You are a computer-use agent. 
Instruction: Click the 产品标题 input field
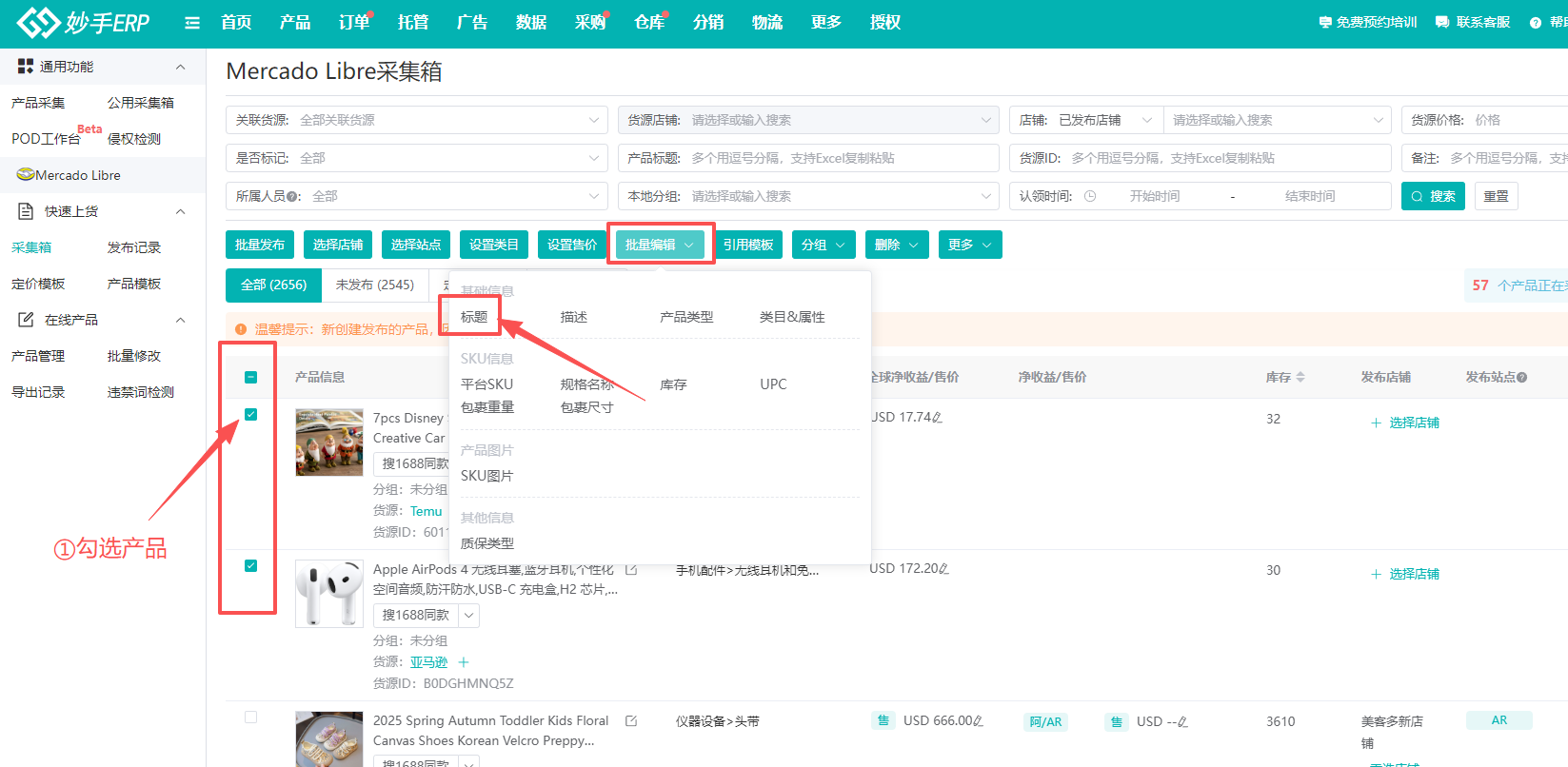pyautogui.click(x=838, y=158)
